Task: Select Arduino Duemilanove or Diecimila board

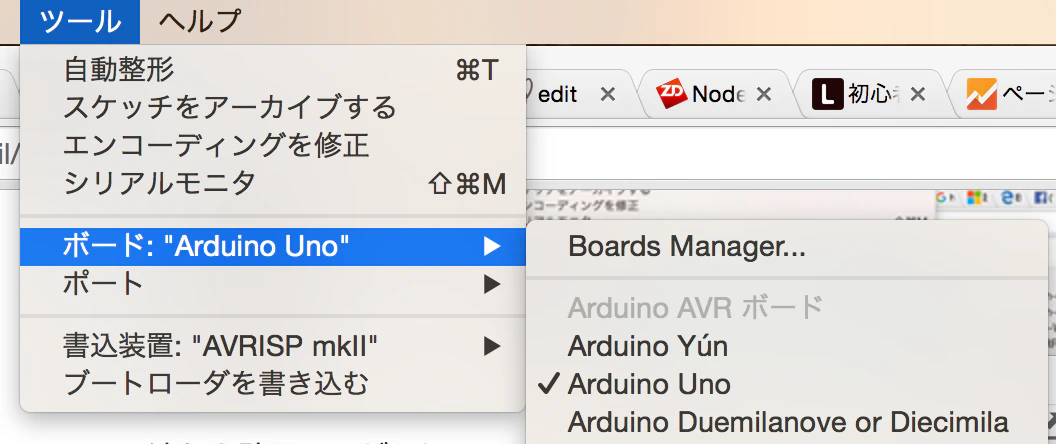Action: [787, 422]
